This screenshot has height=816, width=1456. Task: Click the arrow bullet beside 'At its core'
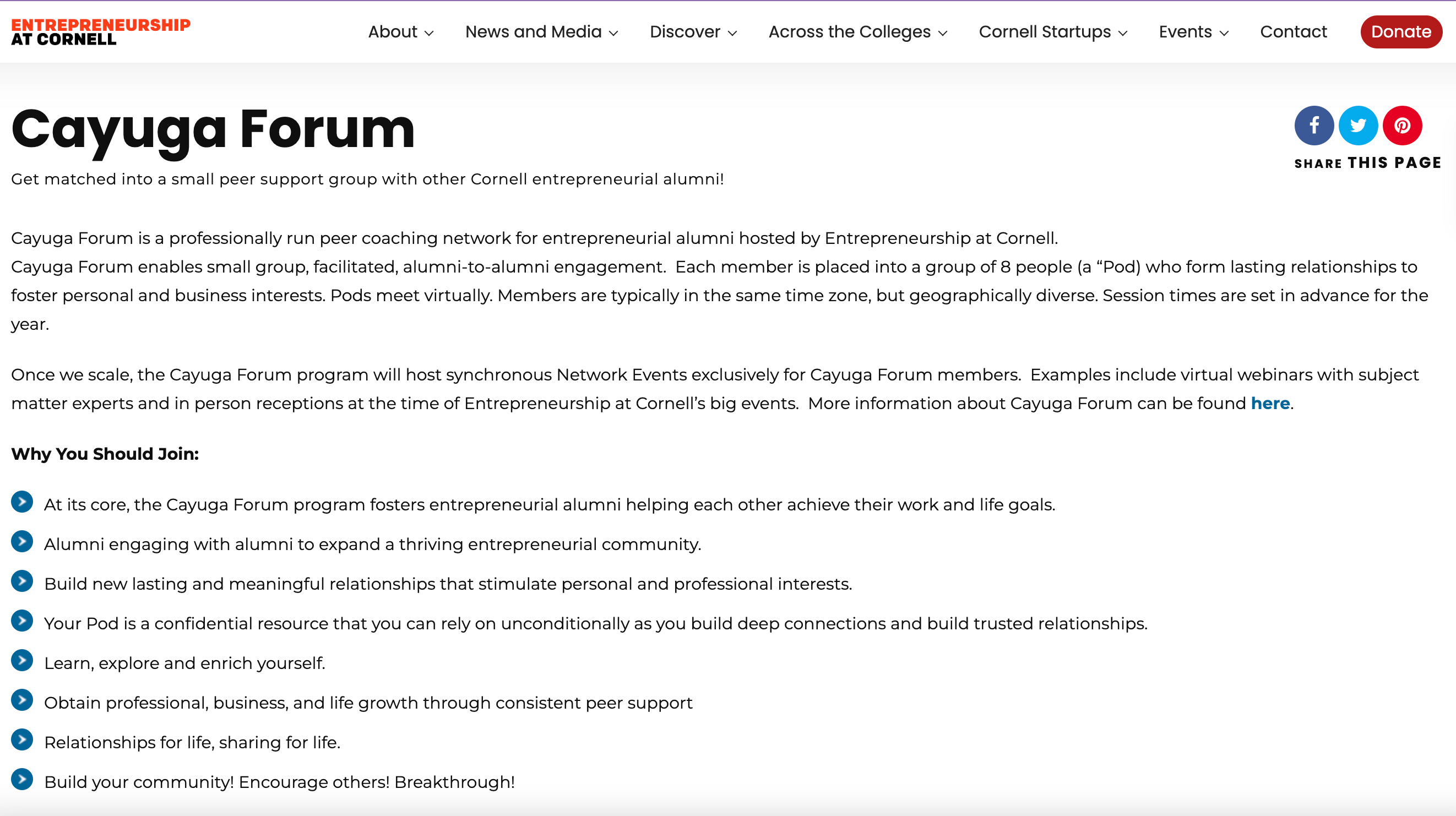click(x=22, y=502)
